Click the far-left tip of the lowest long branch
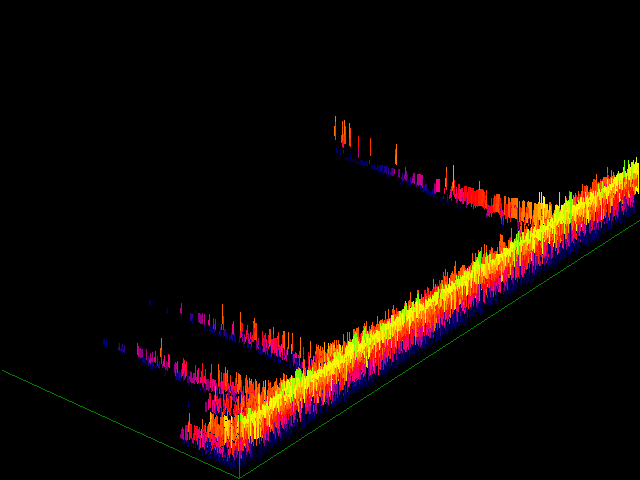Viewport: 640px width, 480px height. point(106,343)
